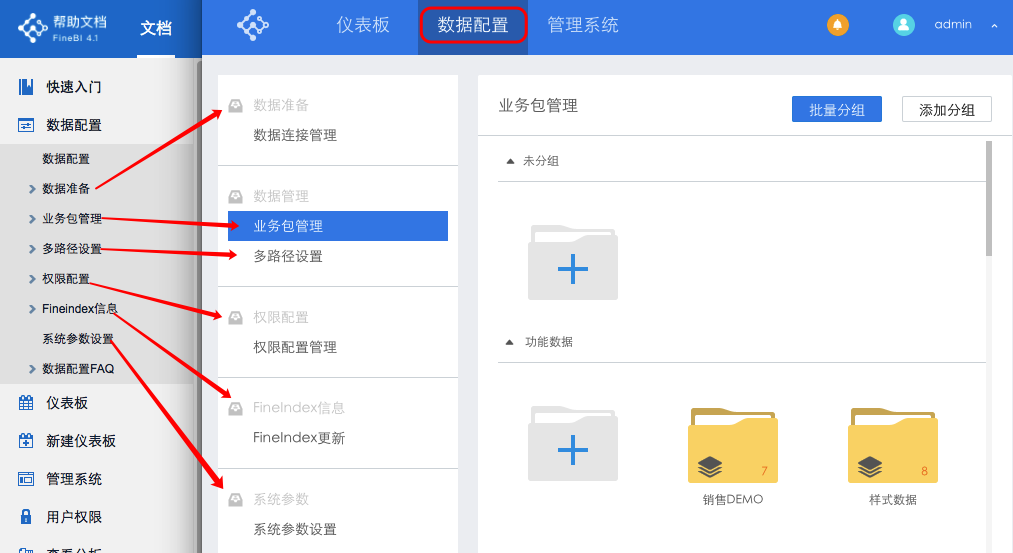The image size is (1013, 553).
Task: Click the FineIndex信息 section icon
Action: 235,408
